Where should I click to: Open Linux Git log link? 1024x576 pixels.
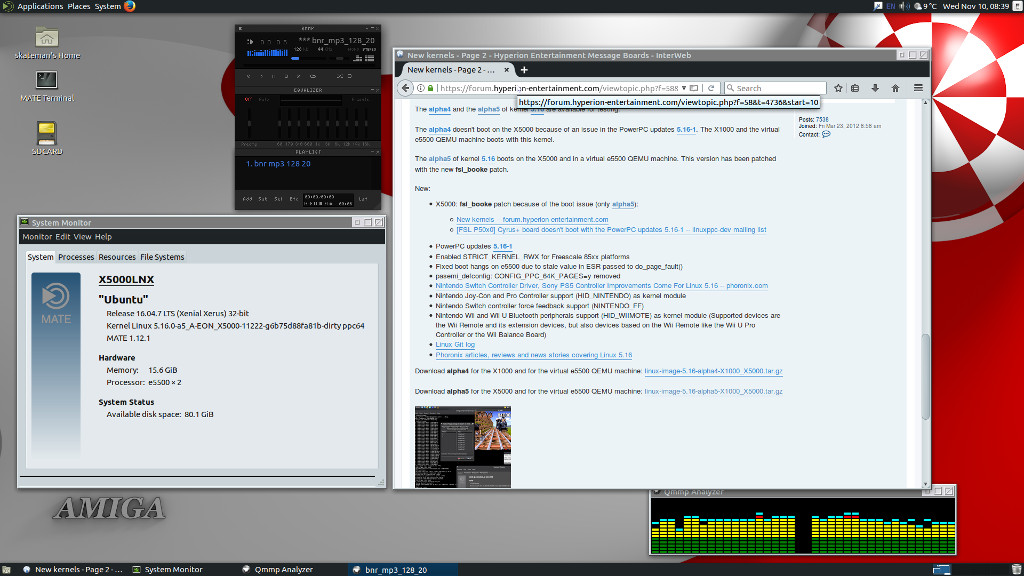[455, 345]
